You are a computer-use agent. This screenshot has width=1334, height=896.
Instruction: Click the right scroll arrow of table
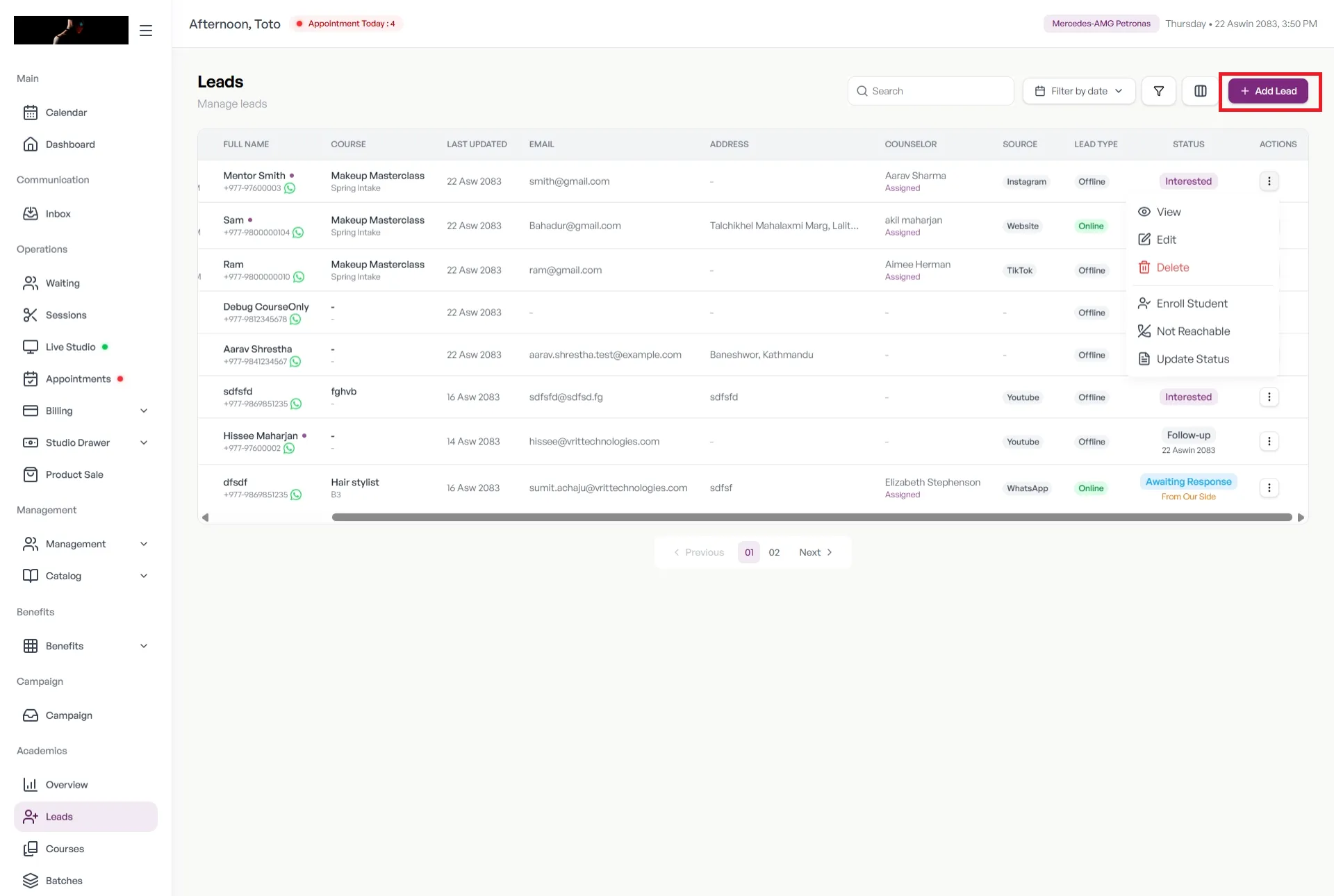pyautogui.click(x=1301, y=517)
